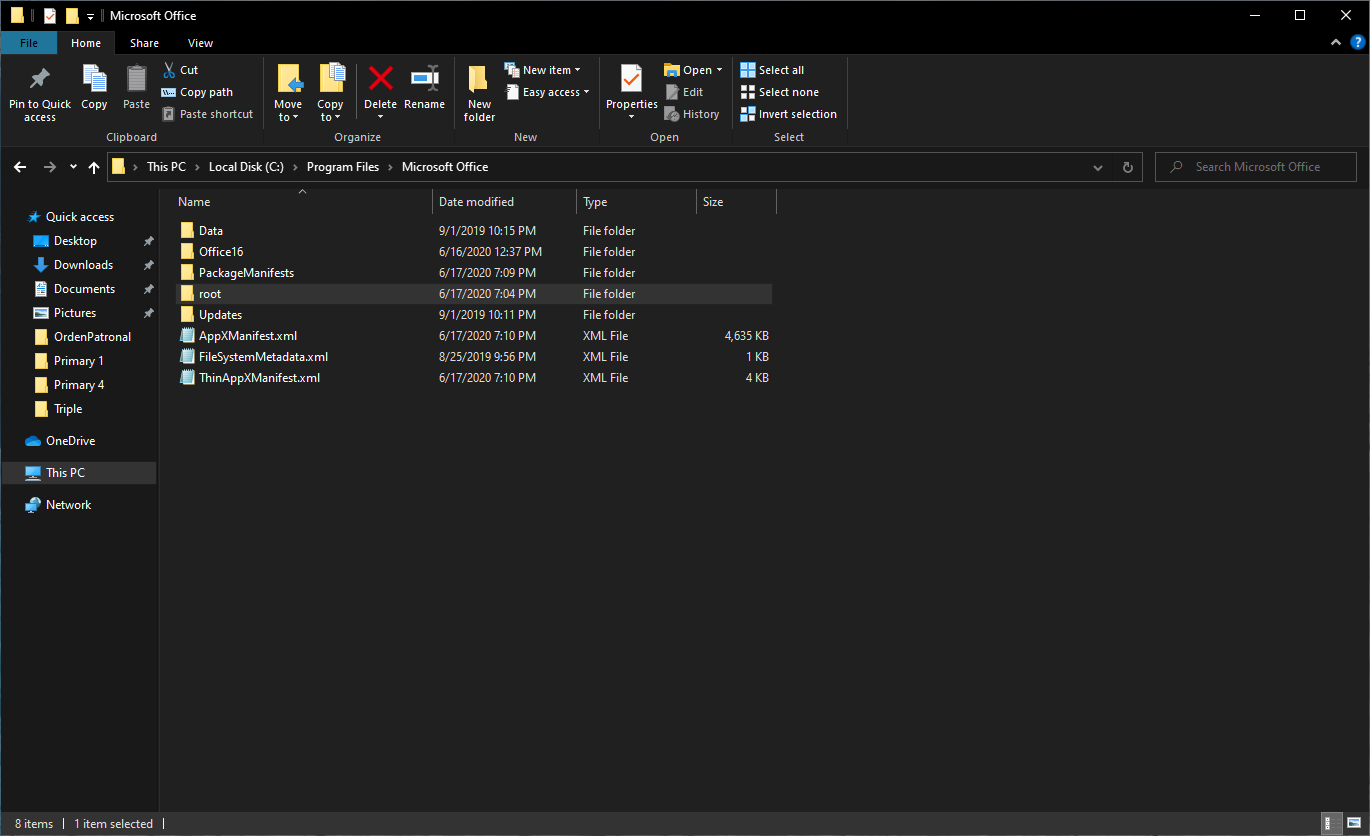Click the Pin to Quick access icon
The height and width of the screenshot is (836, 1370).
coord(40,78)
